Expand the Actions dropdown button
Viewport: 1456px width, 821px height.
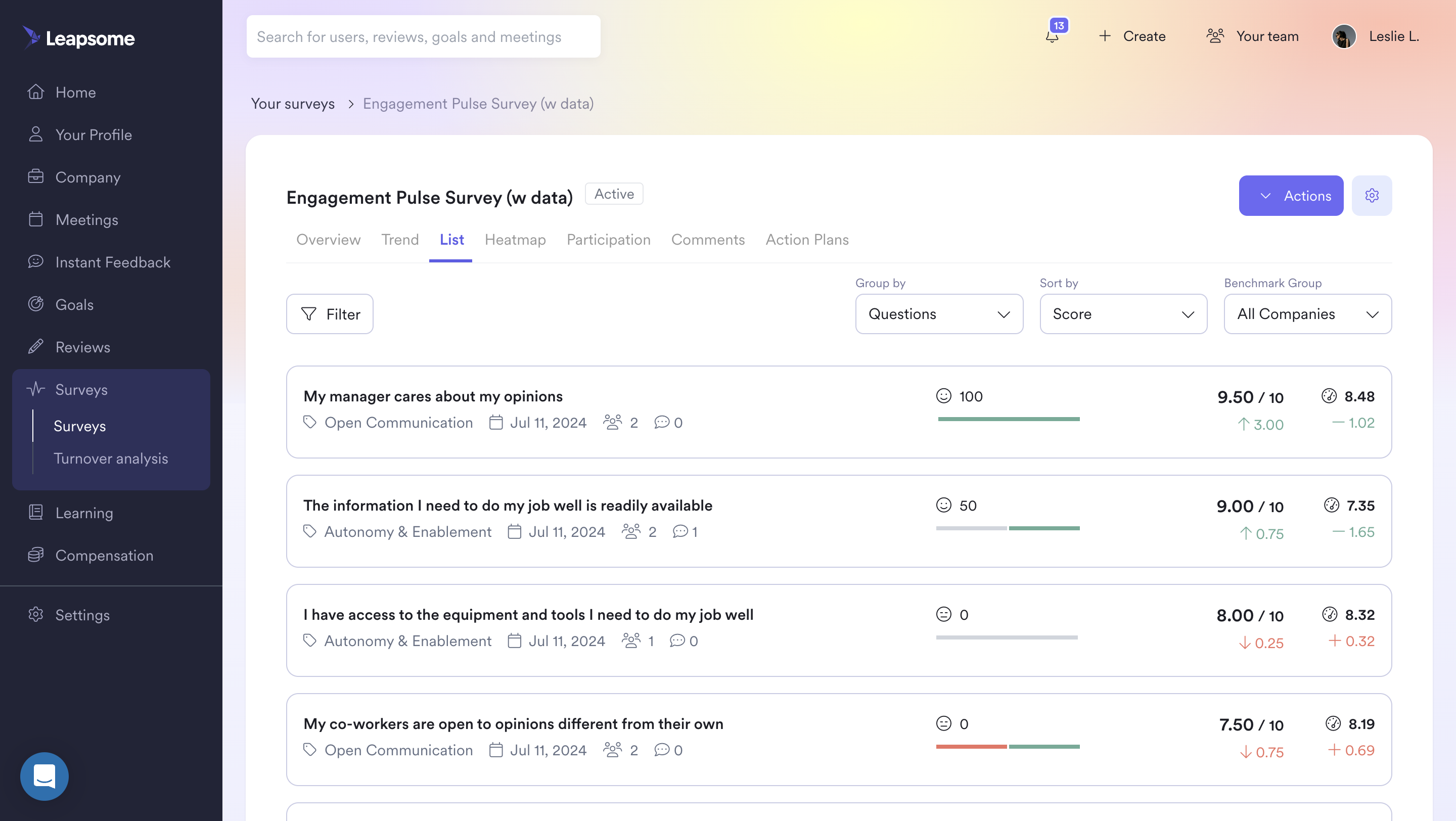tap(1290, 196)
